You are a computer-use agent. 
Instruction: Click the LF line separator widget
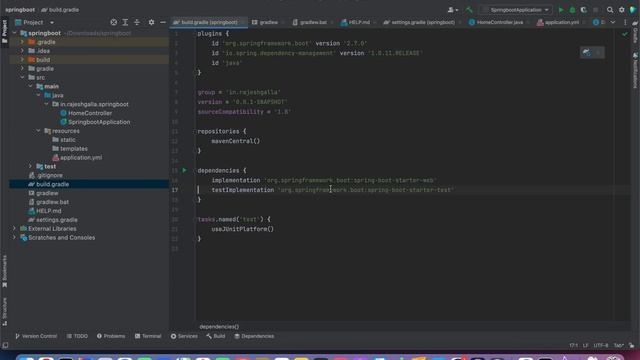[586, 345]
